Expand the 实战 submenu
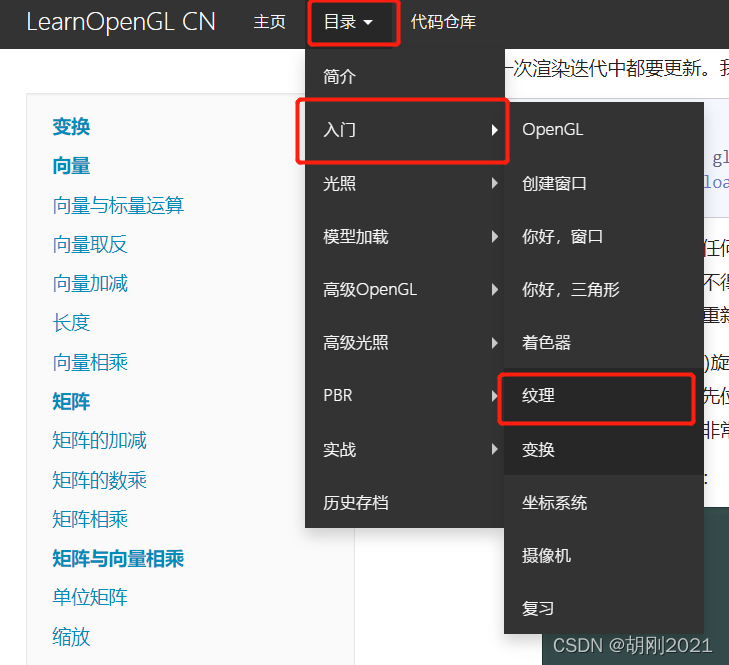 404,449
